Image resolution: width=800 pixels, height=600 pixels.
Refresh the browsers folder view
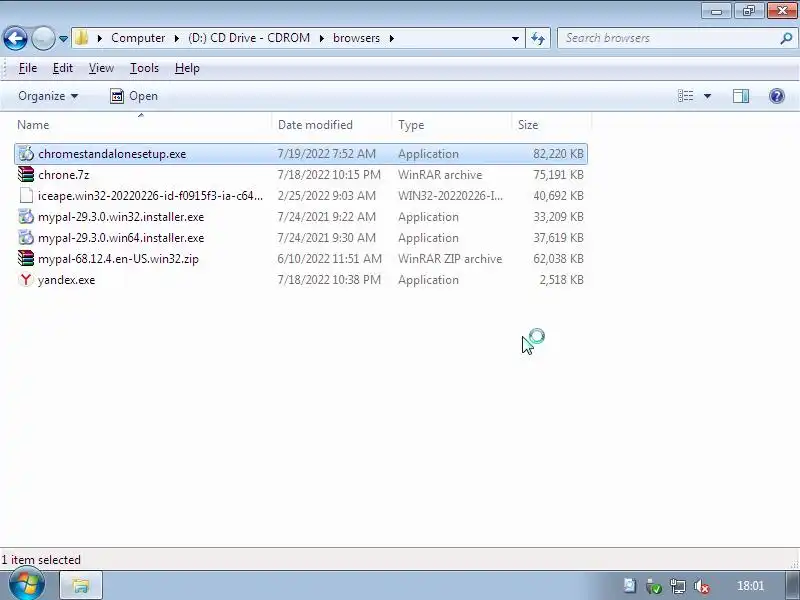click(538, 38)
